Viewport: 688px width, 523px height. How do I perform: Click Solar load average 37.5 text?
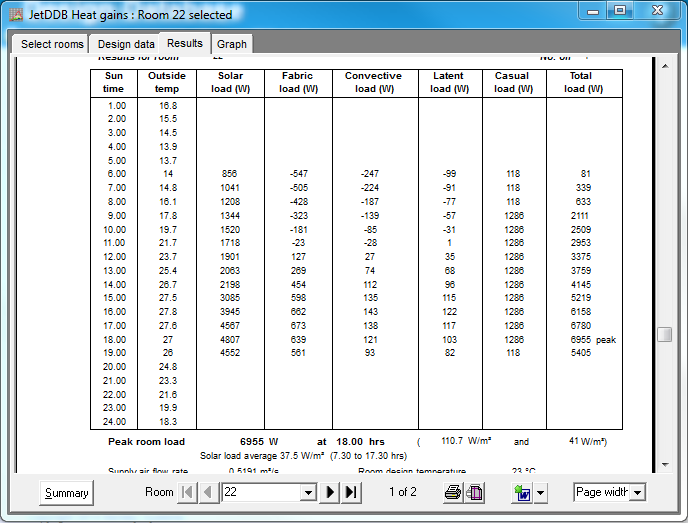(x=262, y=456)
